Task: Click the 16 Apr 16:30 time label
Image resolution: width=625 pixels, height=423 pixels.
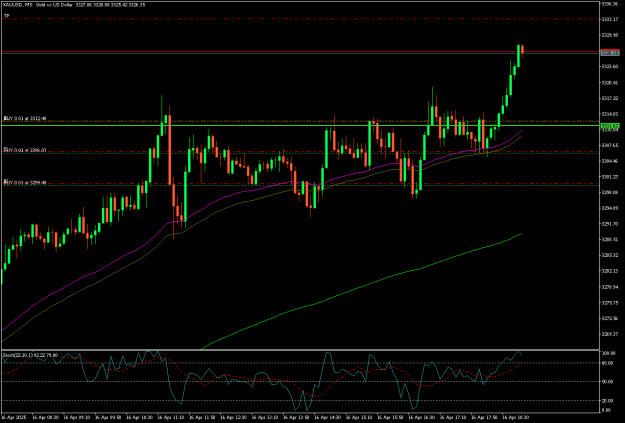Action: tap(422, 417)
